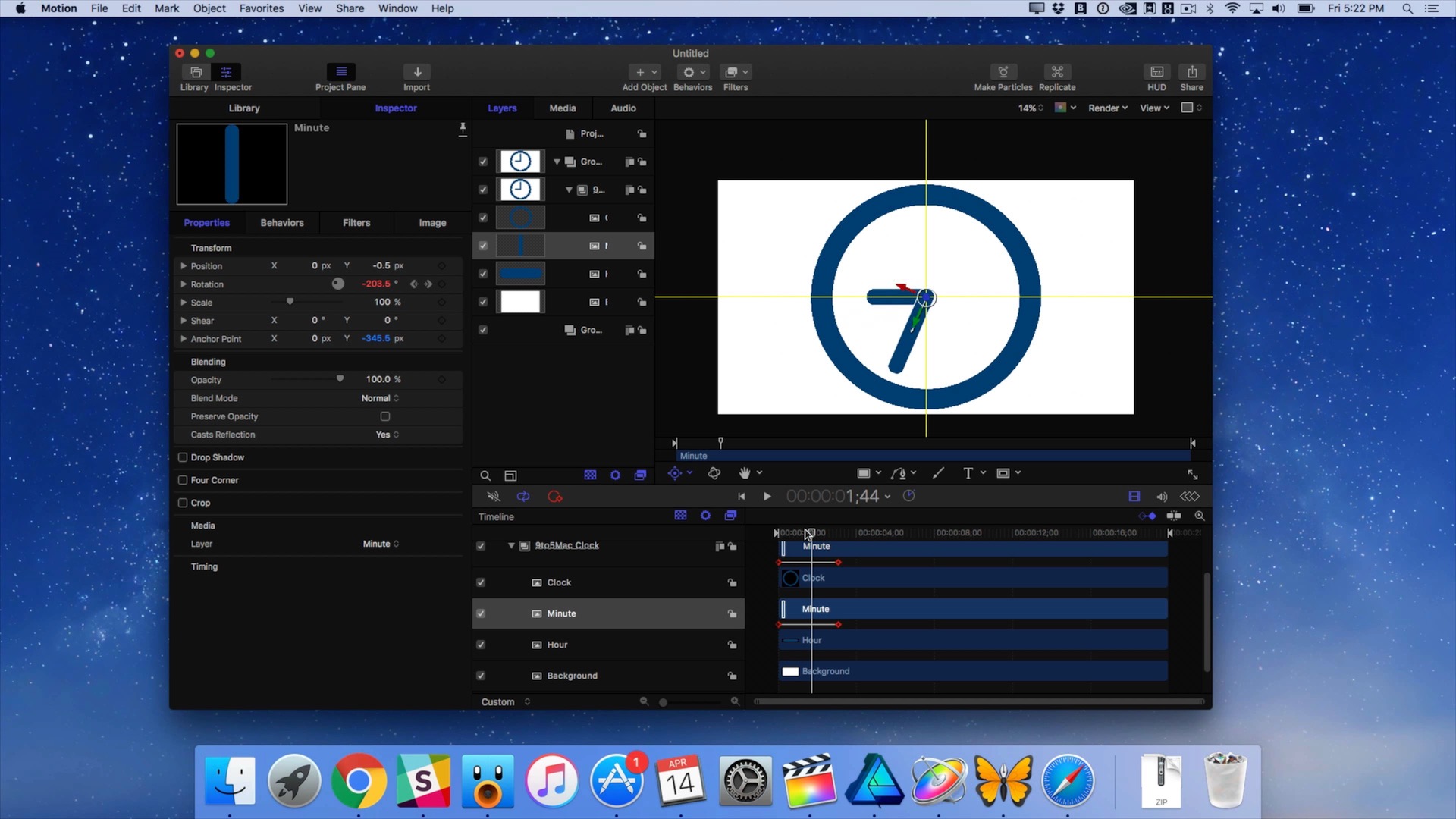The image size is (1456, 819).
Task: Hide the Background layer in timeline
Action: (481, 676)
